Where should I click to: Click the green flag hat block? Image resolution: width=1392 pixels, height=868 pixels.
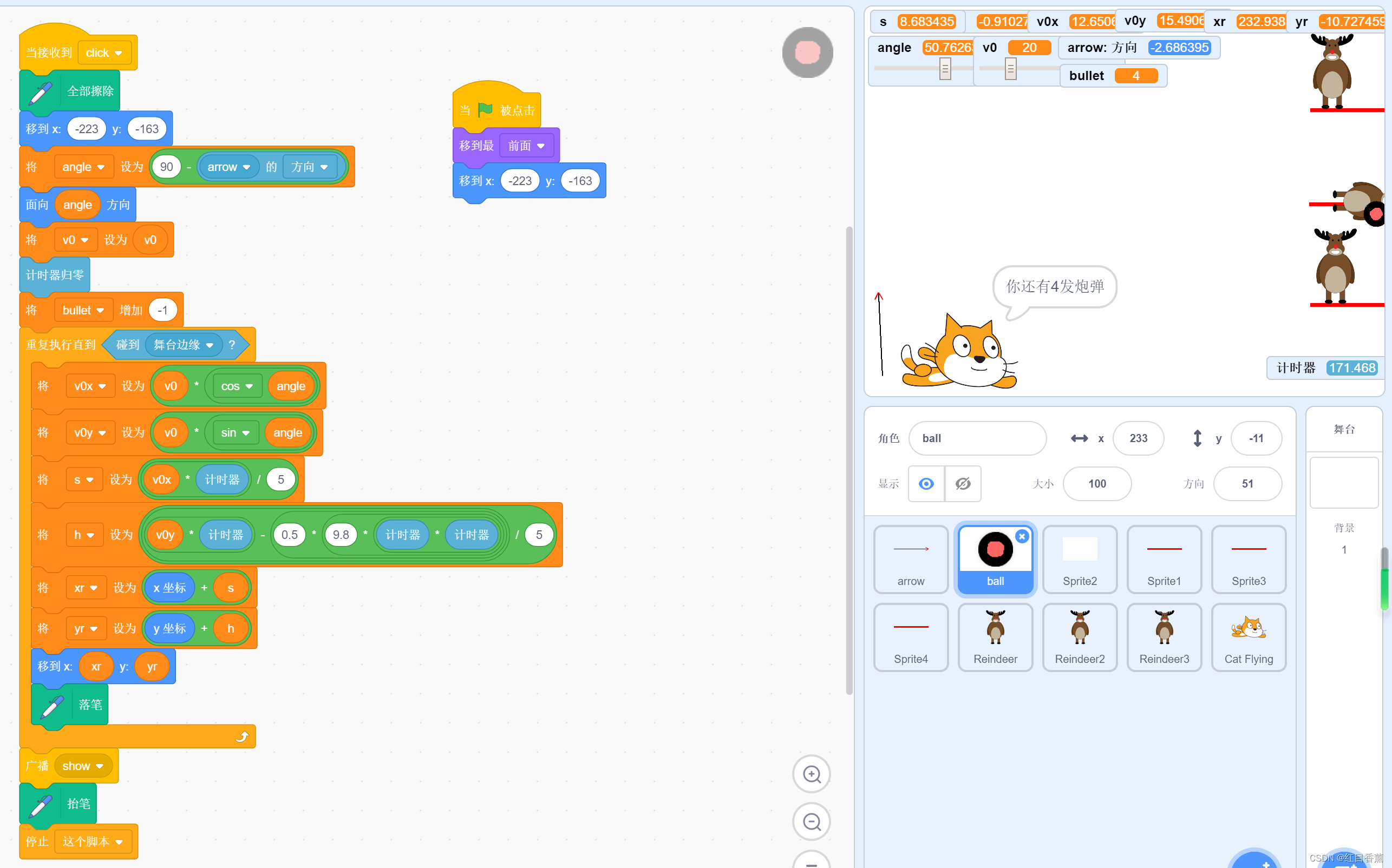coord(496,110)
